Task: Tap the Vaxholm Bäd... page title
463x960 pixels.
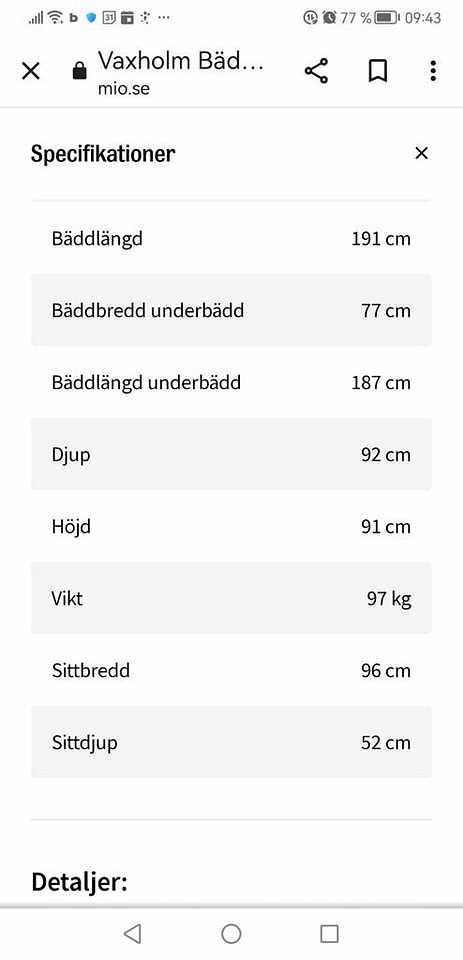Action: 181,61
